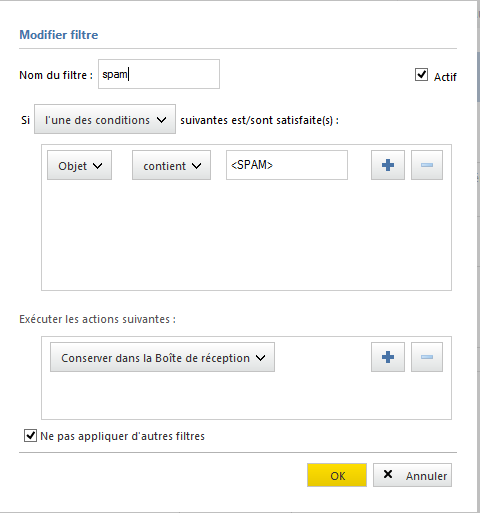Click empty space in the conditions list box
This screenshot has width=480, height=513.
[x=246, y=237]
